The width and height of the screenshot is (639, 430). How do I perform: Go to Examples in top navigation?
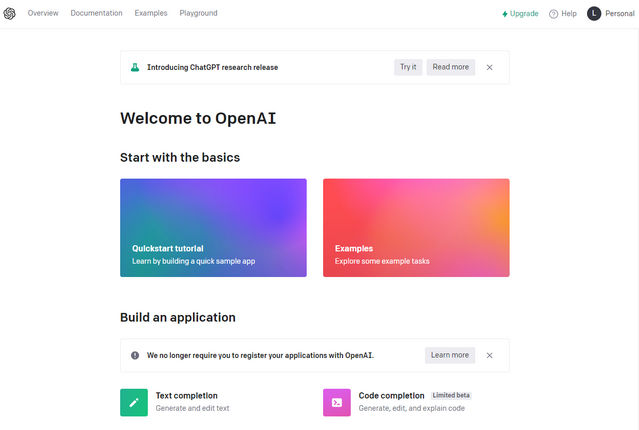pyautogui.click(x=151, y=13)
